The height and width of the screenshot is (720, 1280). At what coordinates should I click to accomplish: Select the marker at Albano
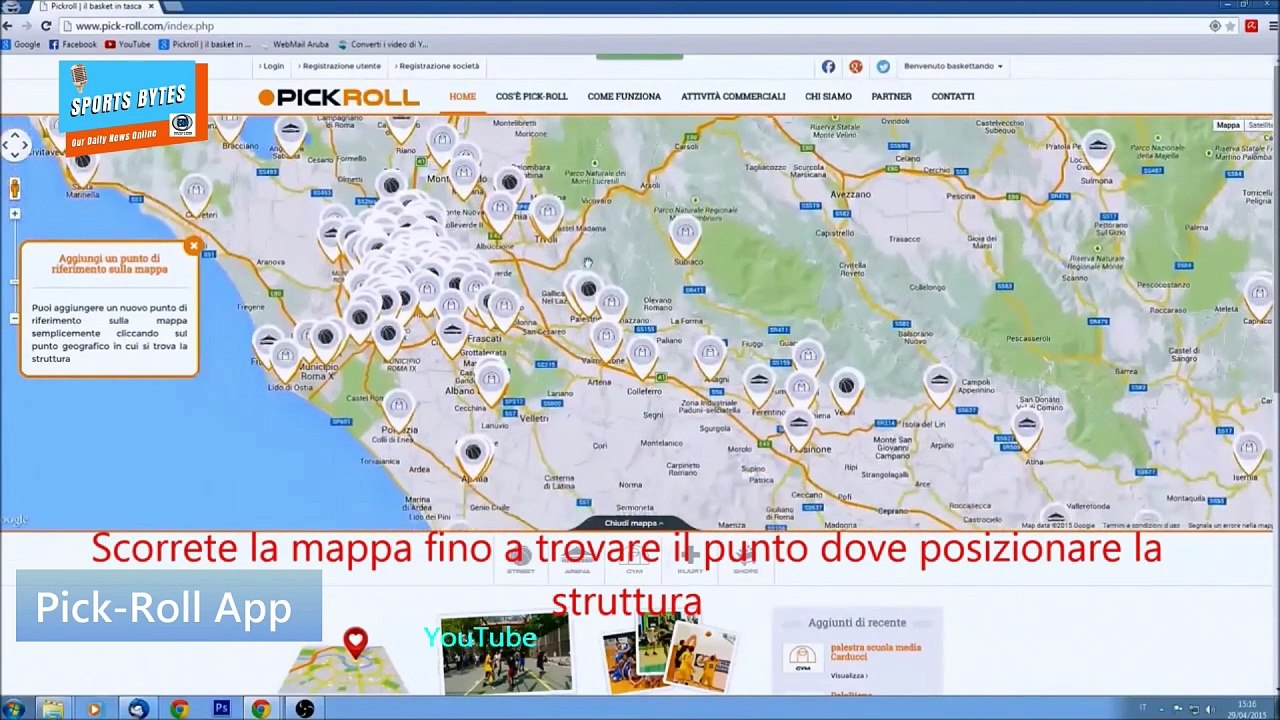coord(490,381)
